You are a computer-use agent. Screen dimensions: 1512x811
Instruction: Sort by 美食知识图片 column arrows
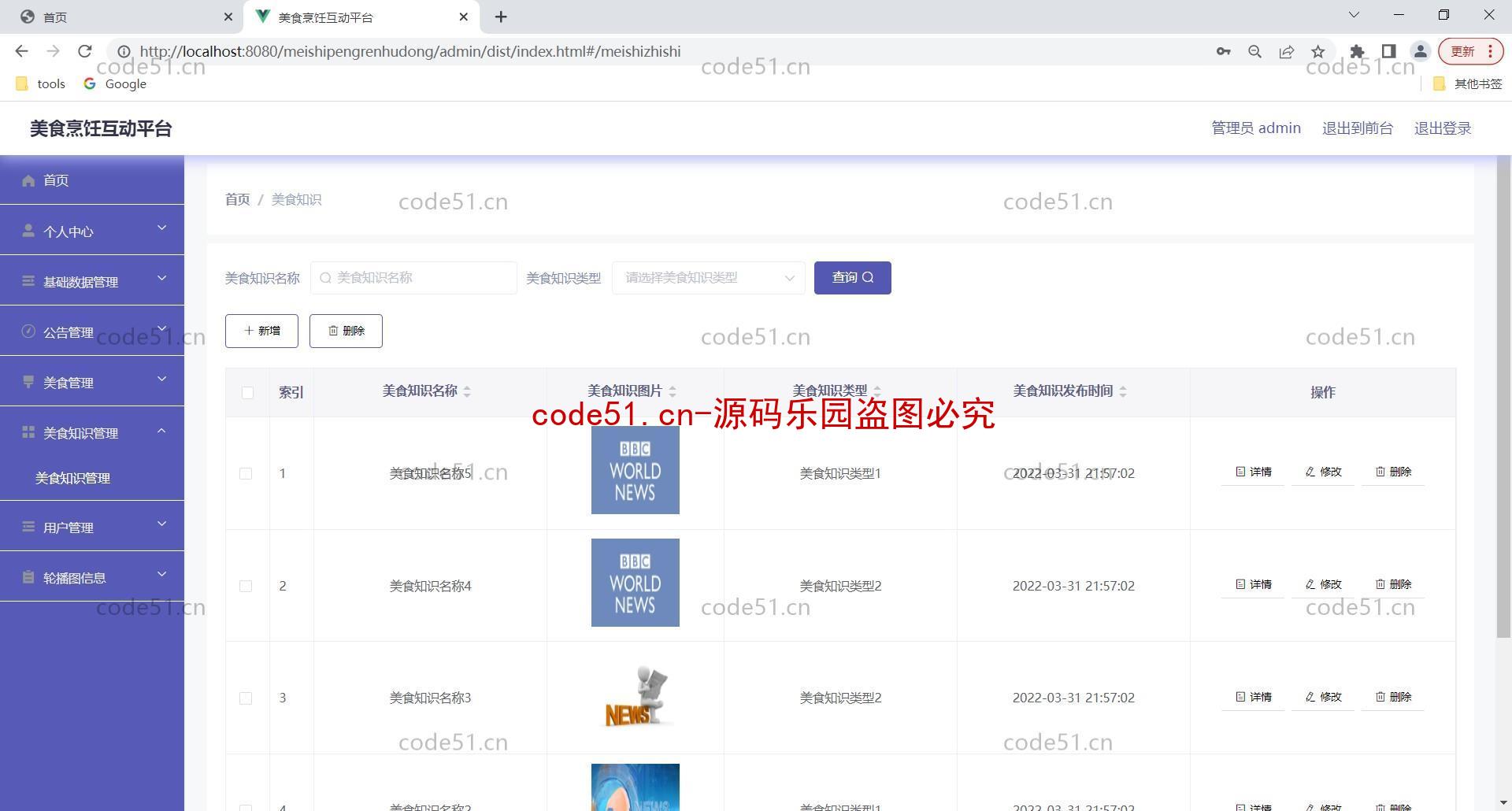coord(673,391)
